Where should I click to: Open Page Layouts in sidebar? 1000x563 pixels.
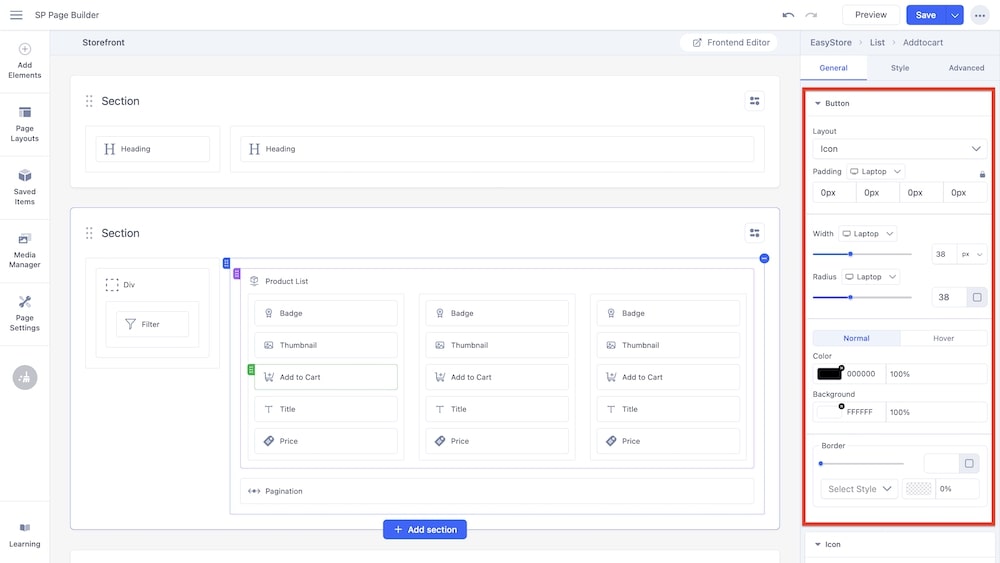coord(24,124)
